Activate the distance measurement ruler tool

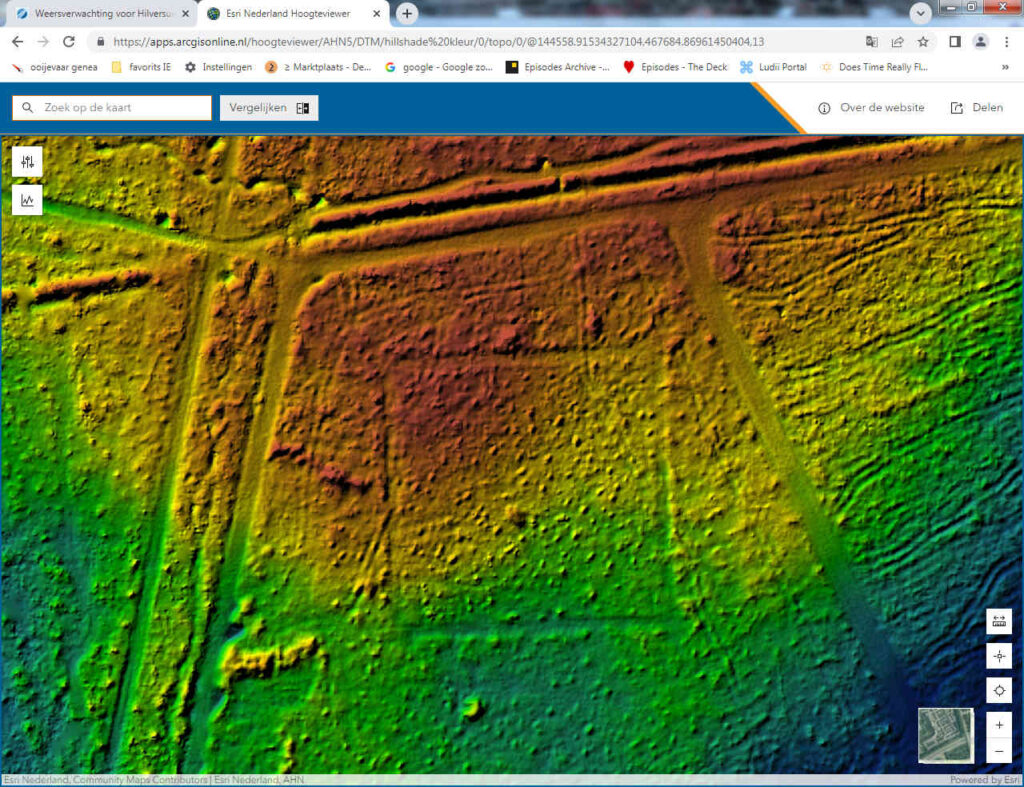(x=998, y=621)
